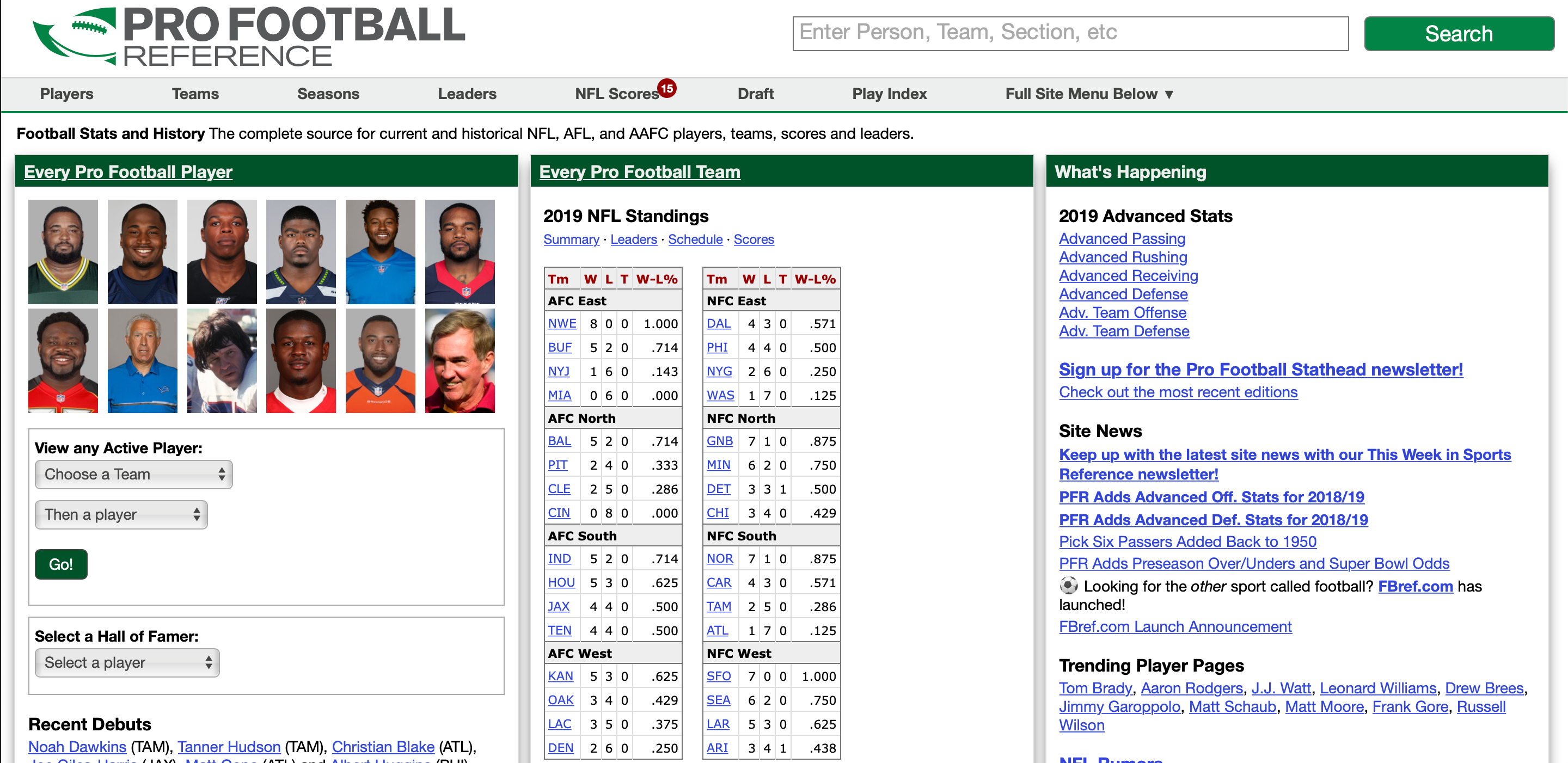The height and width of the screenshot is (763, 1568).
Task: Open the Advanced Rushing link
Action: point(1123,257)
